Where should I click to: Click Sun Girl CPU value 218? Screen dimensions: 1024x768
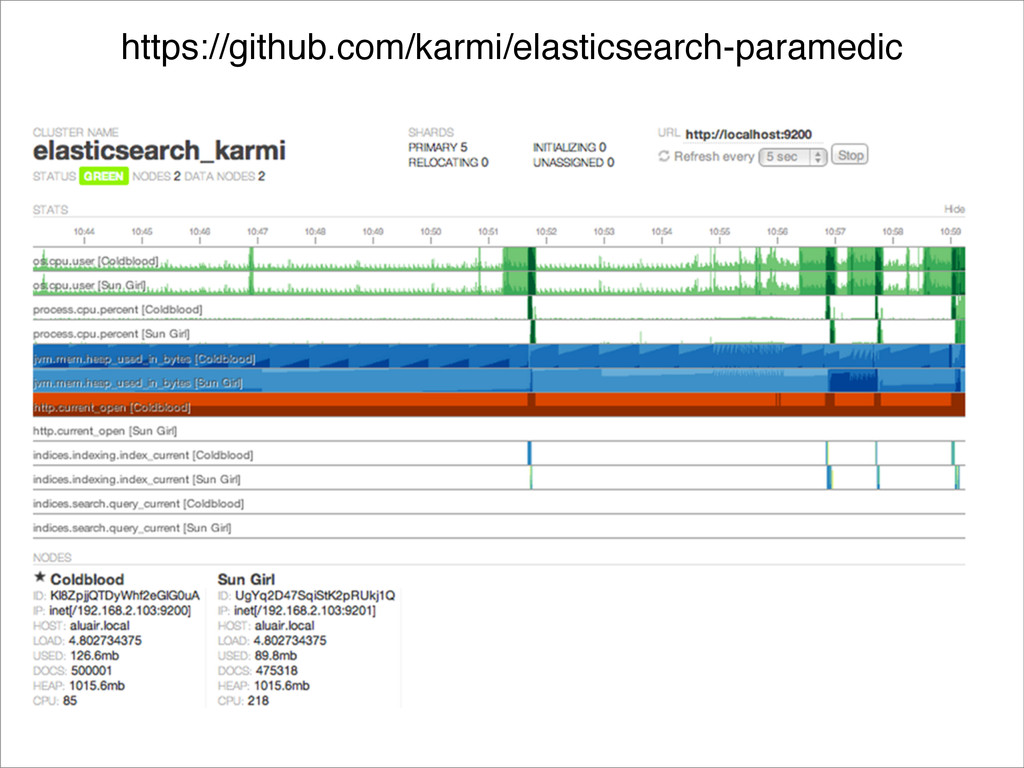258,701
